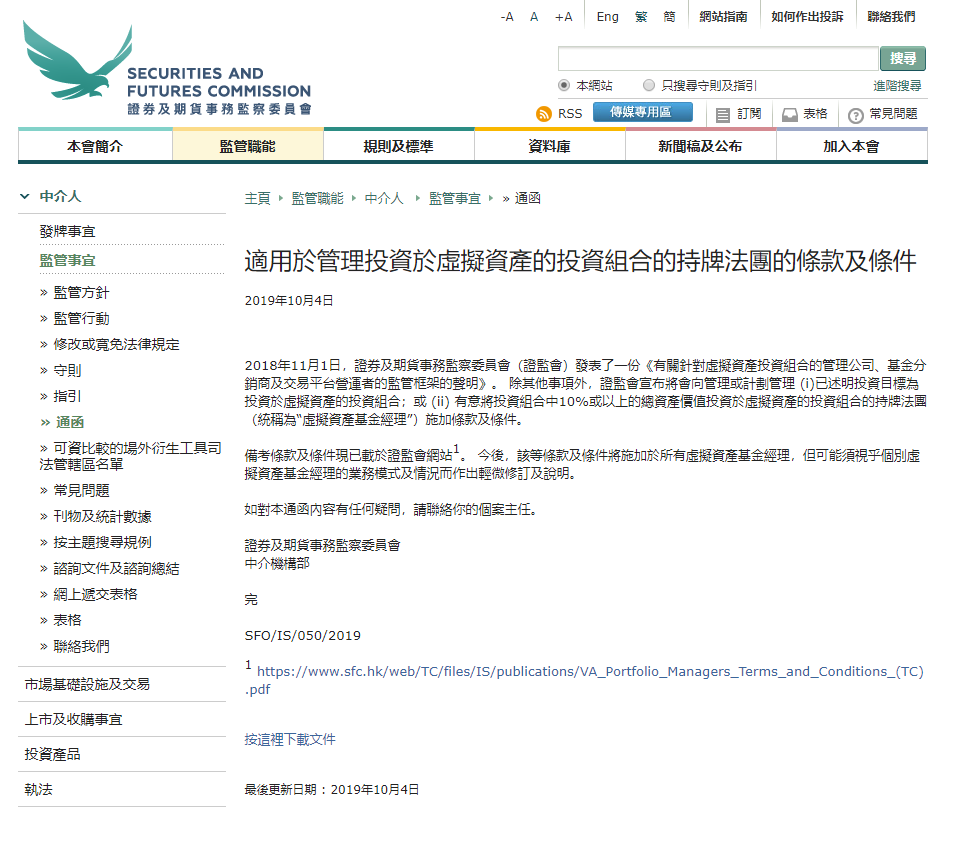Open 通函 sidebar item

pyautogui.click(x=70, y=422)
